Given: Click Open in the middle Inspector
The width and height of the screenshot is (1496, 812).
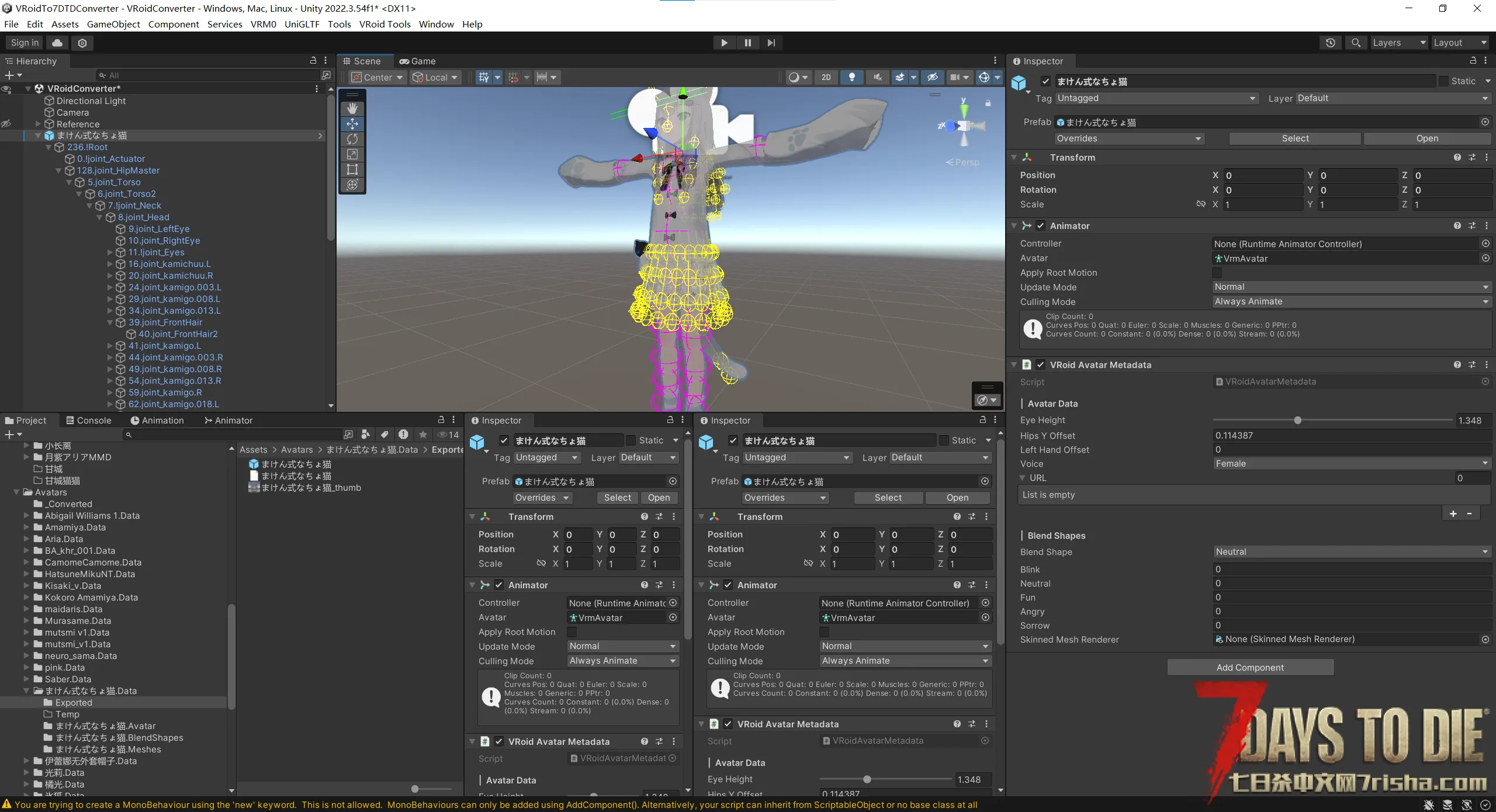Looking at the screenshot, I should point(659,498).
